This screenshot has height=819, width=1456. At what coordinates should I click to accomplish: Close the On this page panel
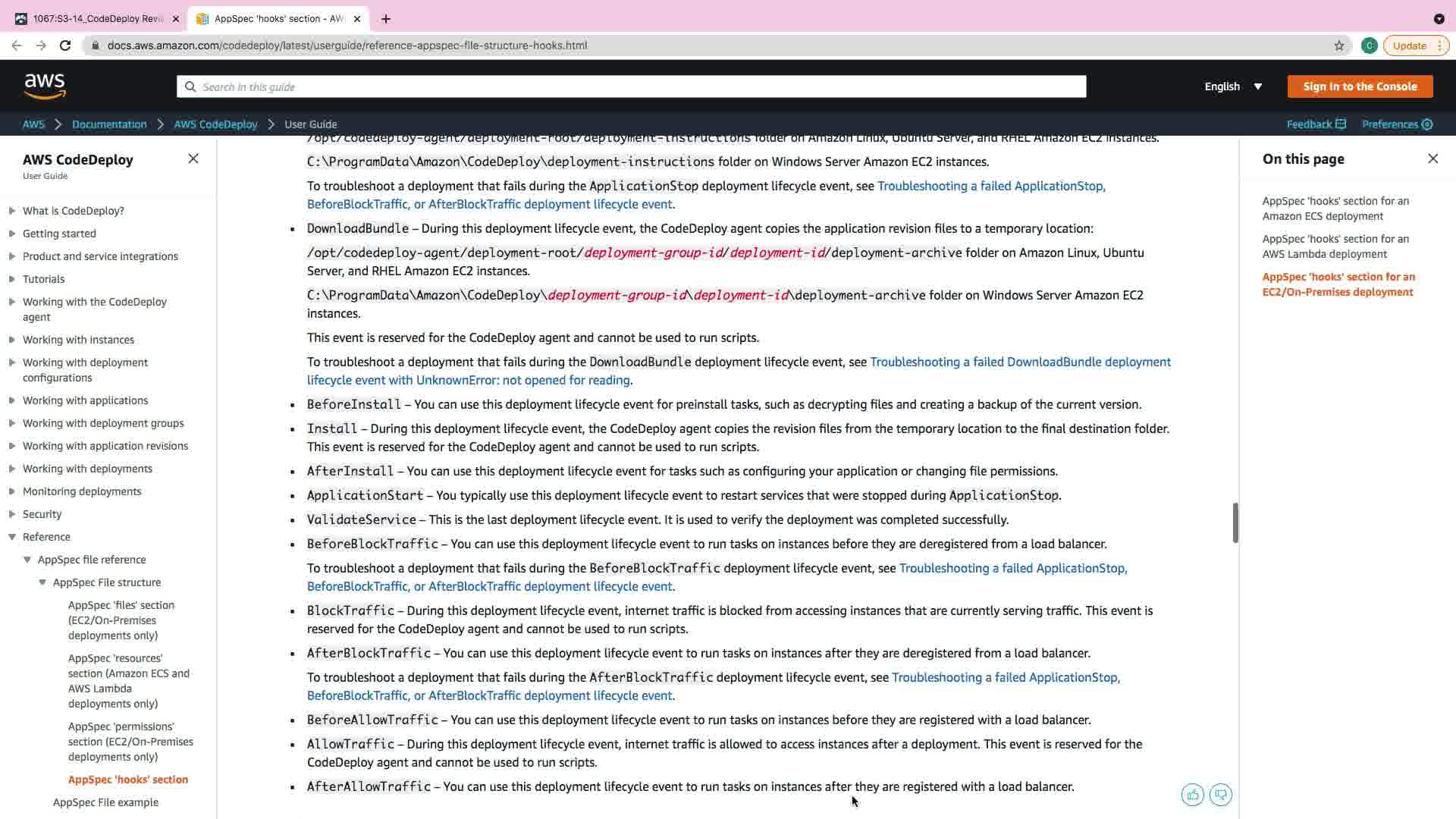click(1432, 158)
